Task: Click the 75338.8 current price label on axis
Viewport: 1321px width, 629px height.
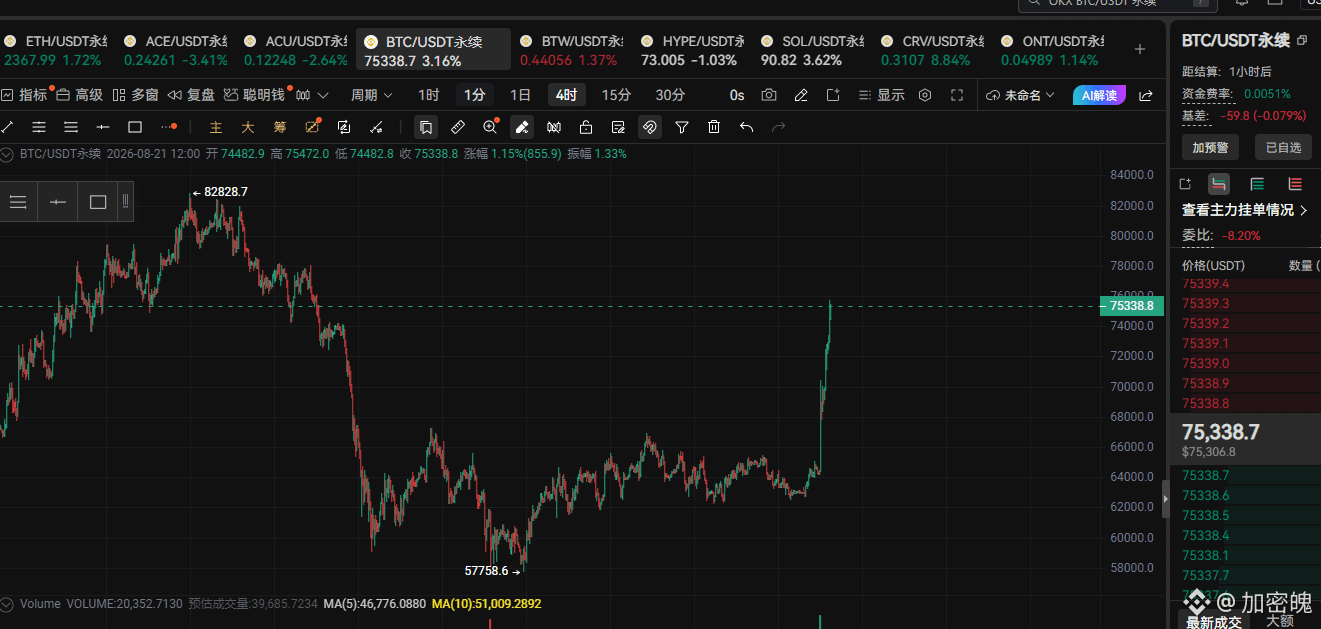Action: [1132, 306]
